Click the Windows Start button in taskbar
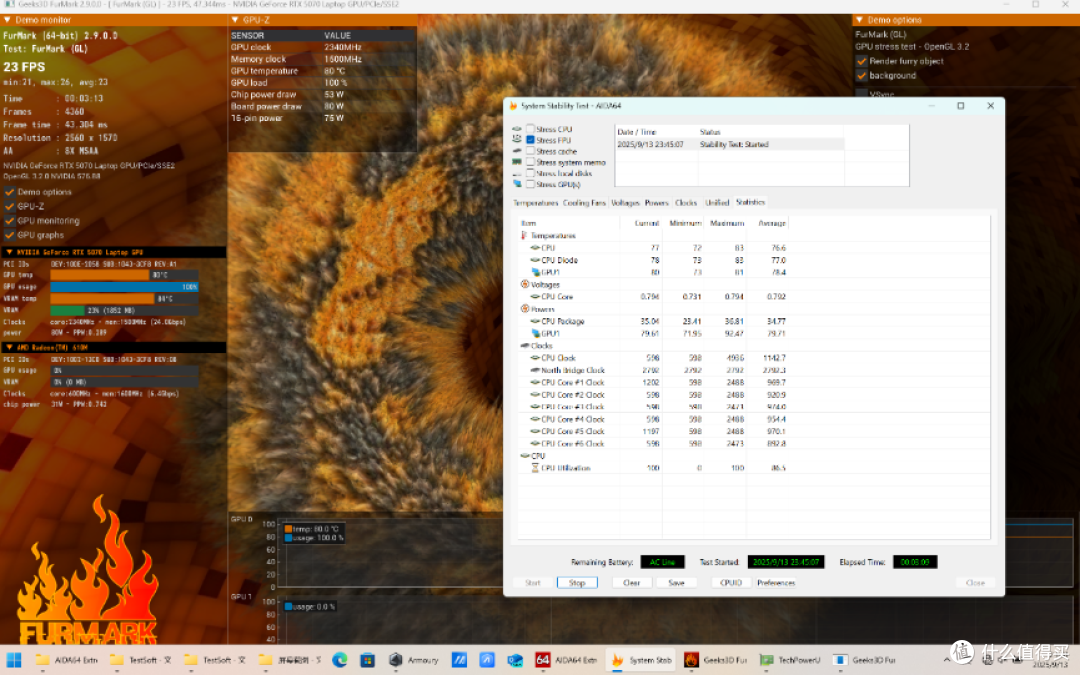 click(14, 660)
